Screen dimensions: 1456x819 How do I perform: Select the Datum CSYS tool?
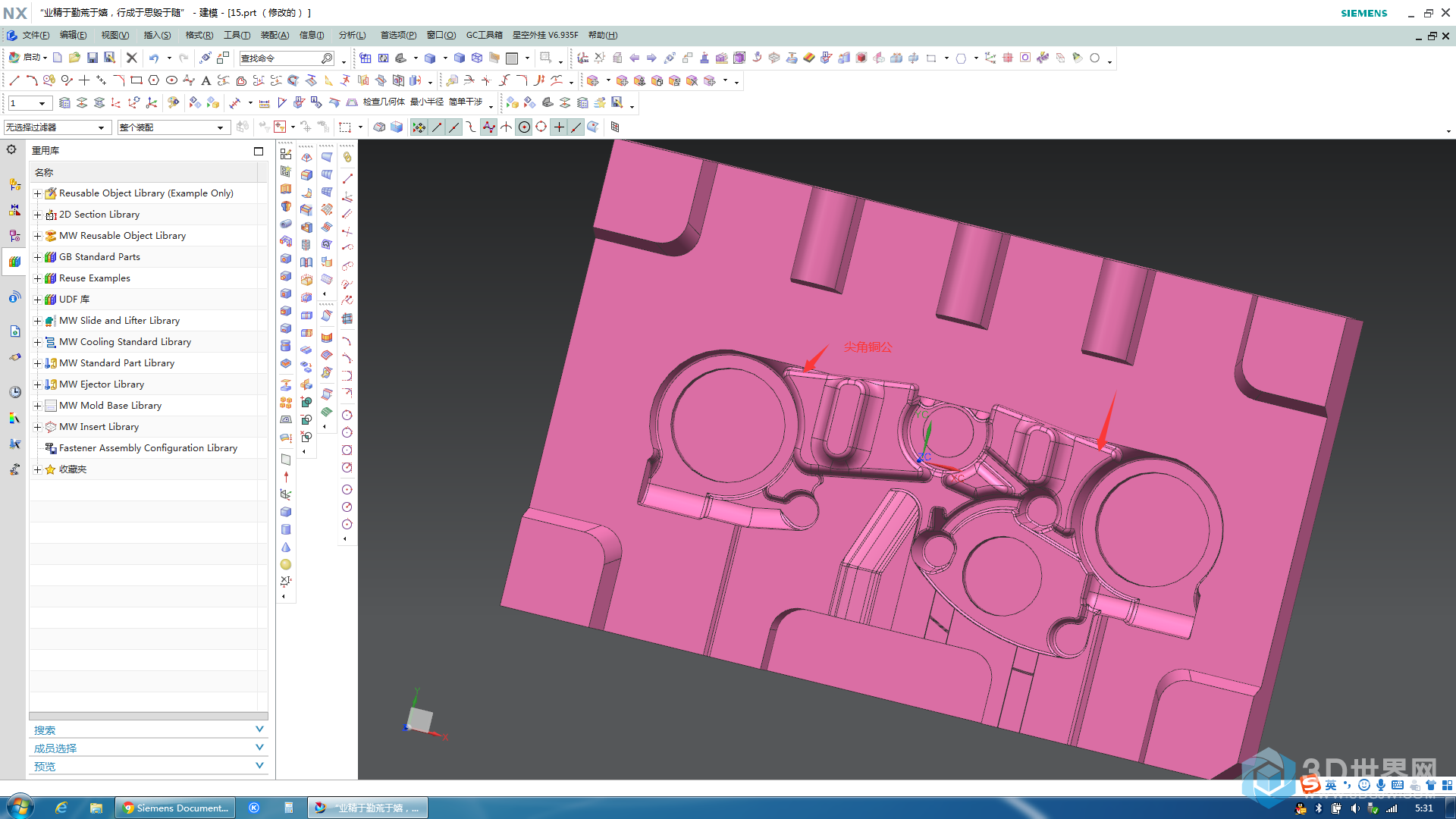[x=286, y=494]
